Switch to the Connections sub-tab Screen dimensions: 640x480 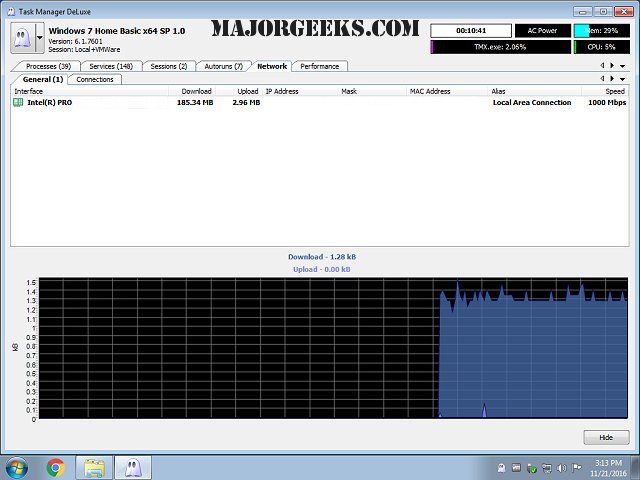tap(95, 79)
